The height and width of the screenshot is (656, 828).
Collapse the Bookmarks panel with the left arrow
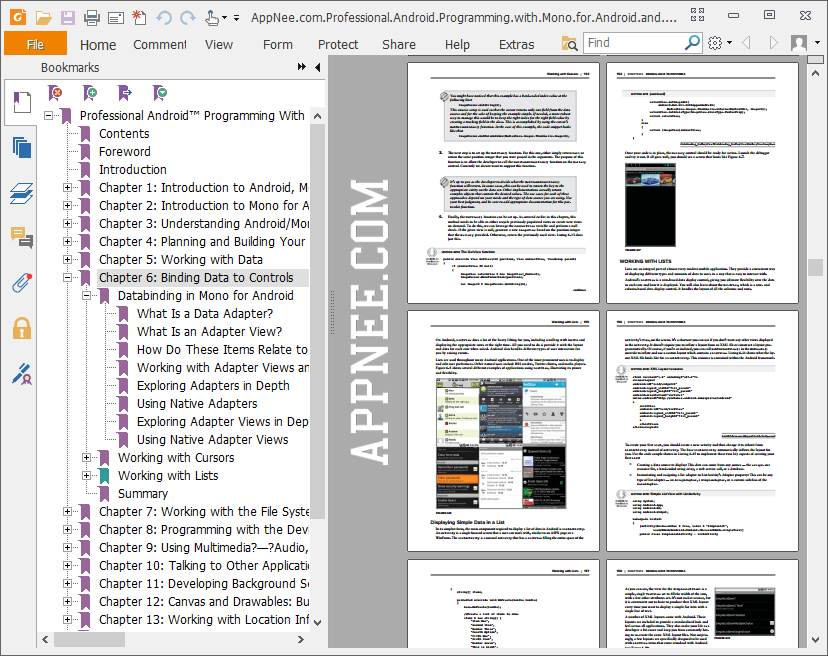[x=318, y=67]
